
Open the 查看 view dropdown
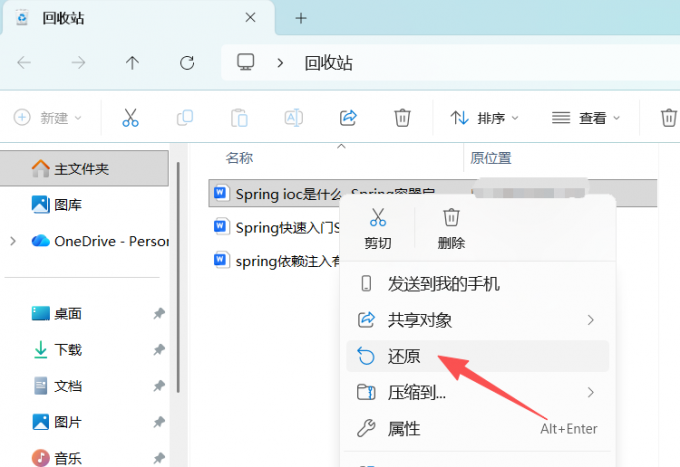[585, 118]
